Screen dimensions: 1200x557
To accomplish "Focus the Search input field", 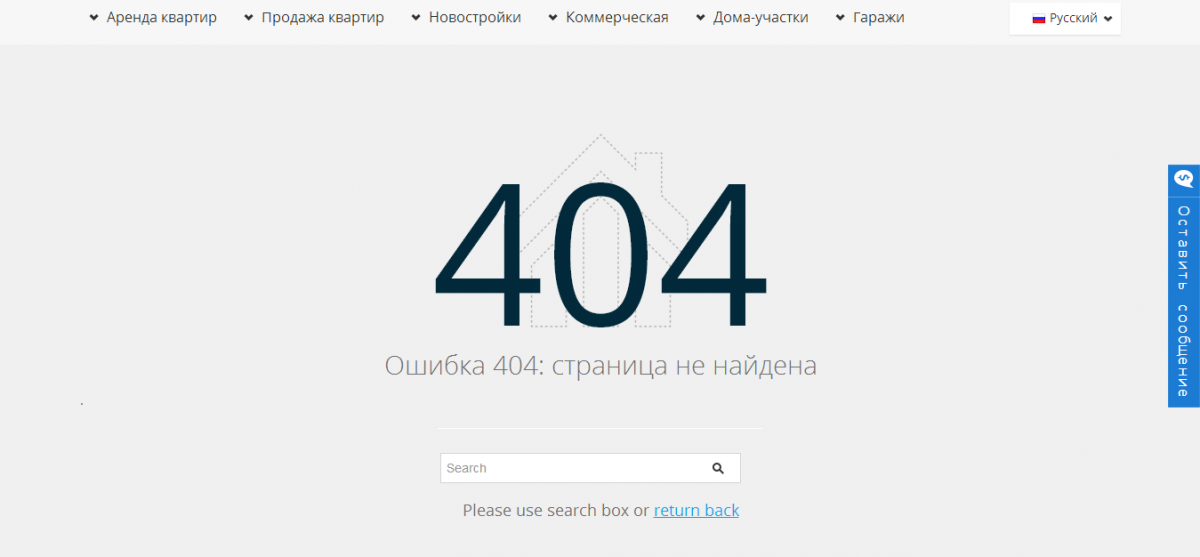I will pyautogui.click(x=590, y=468).
